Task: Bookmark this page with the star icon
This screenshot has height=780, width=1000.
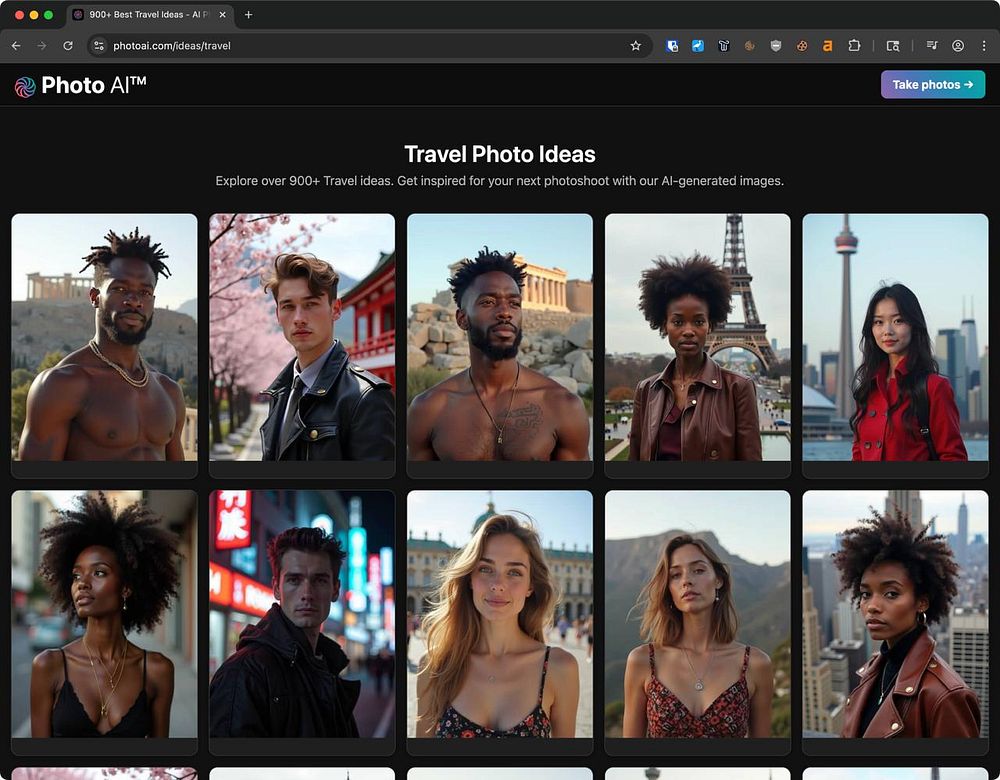Action: click(x=635, y=46)
